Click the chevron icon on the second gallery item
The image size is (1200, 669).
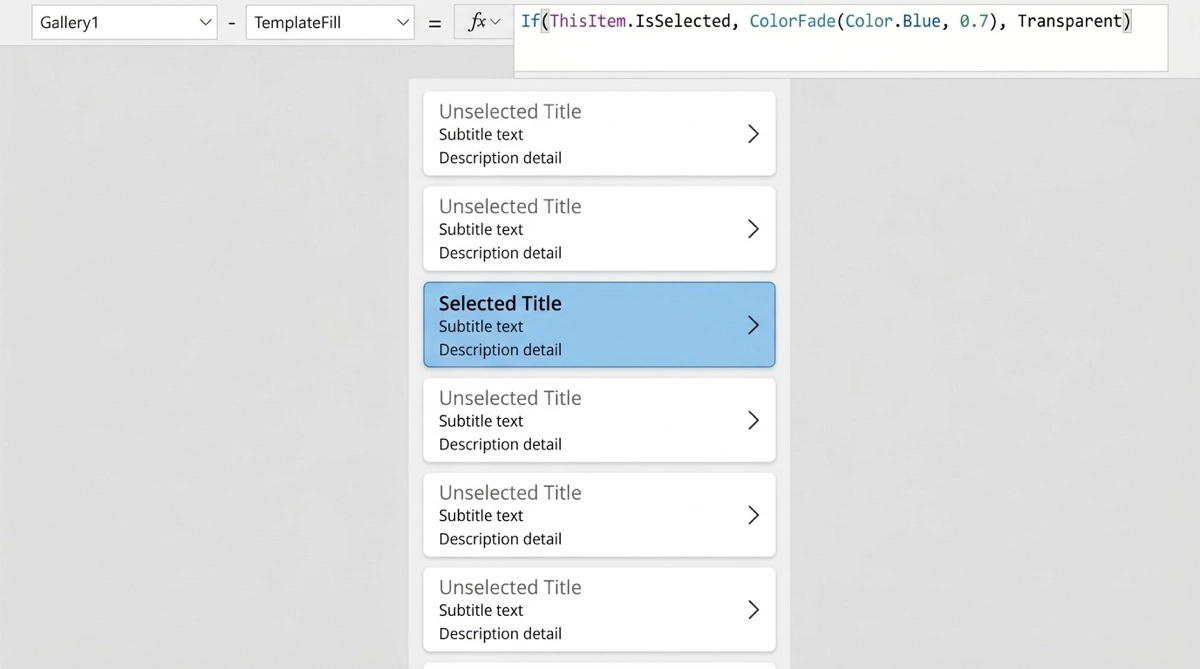pos(753,229)
